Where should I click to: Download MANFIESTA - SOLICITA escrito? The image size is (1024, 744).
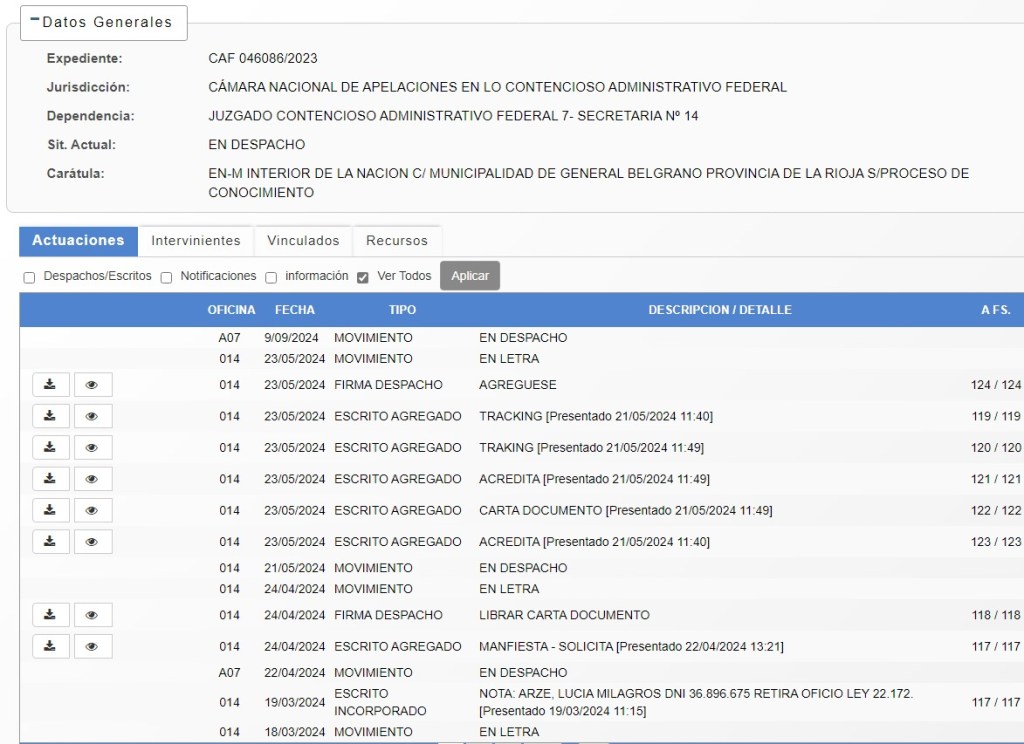[x=50, y=646]
